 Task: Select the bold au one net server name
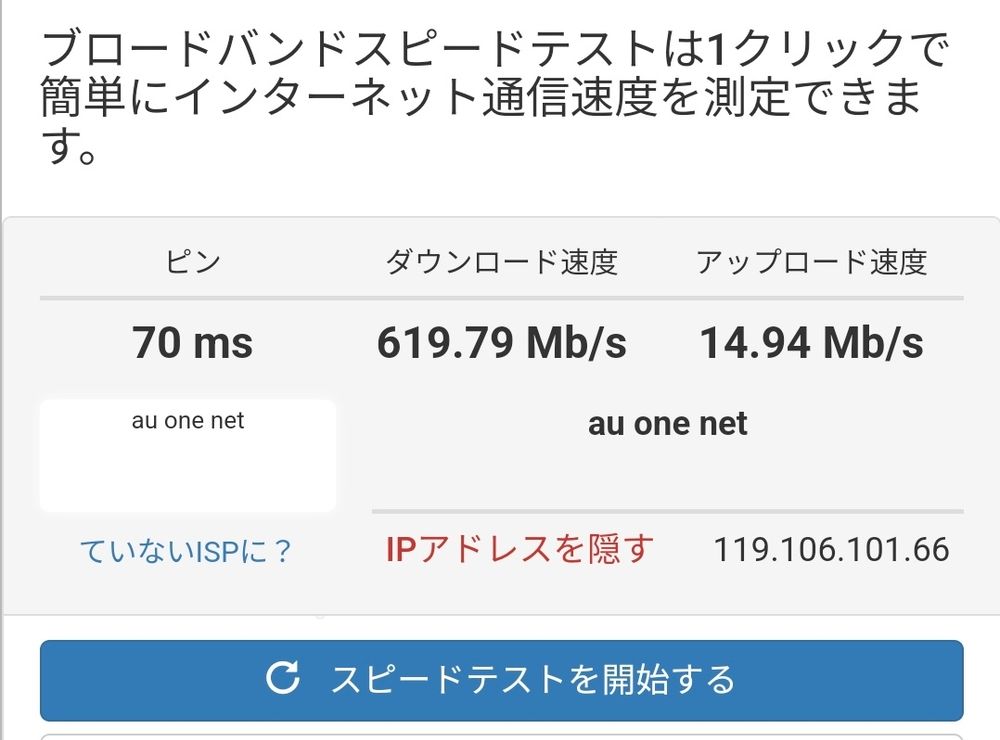667,423
